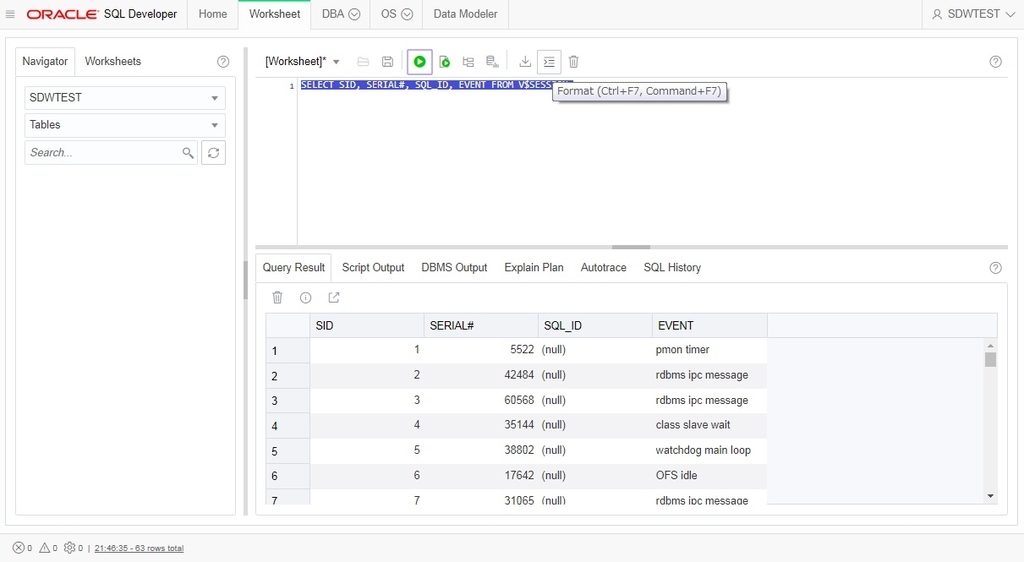Click the serial value 35144
The image size is (1024, 562).
(519, 425)
